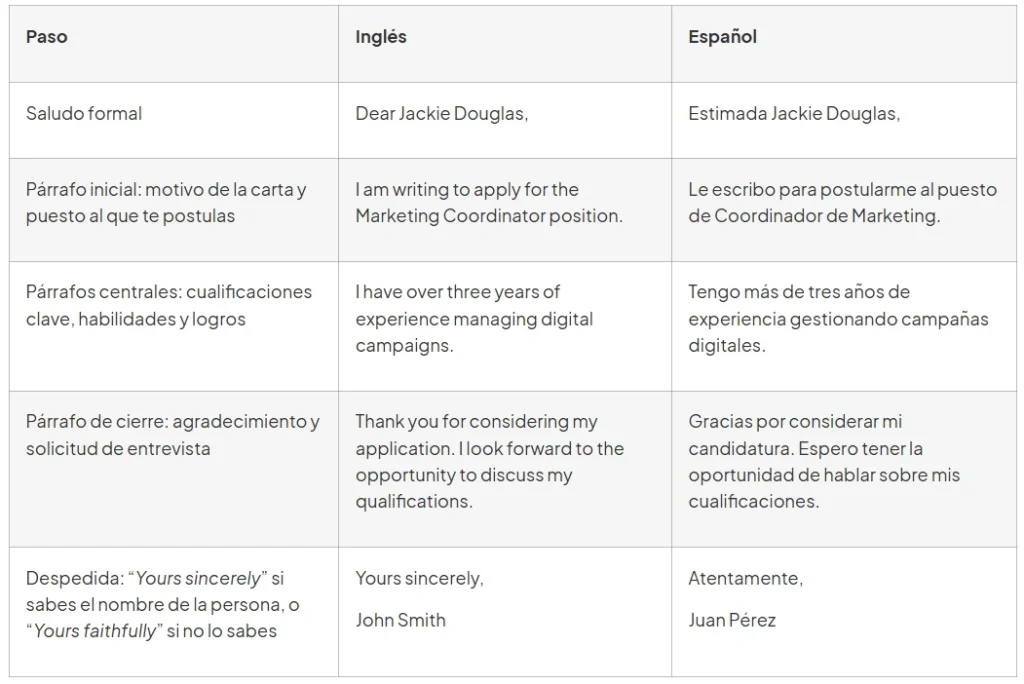The width and height of the screenshot is (1024, 684).
Task: Click the Juan Pérez signature
Action: [732, 620]
